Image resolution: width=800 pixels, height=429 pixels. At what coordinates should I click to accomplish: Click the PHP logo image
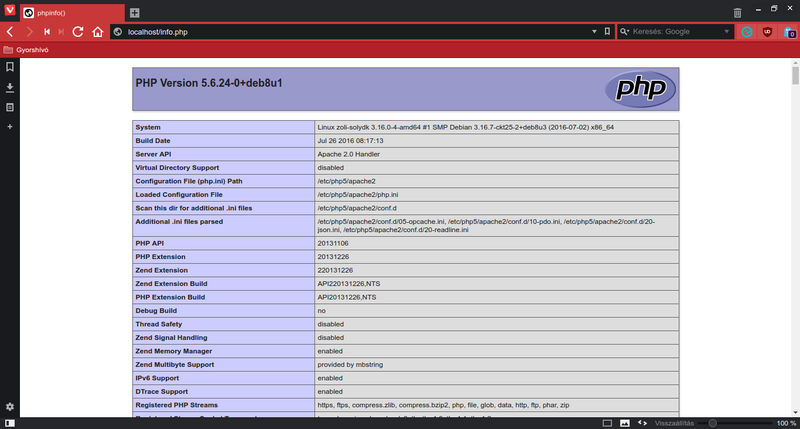(640, 89)
